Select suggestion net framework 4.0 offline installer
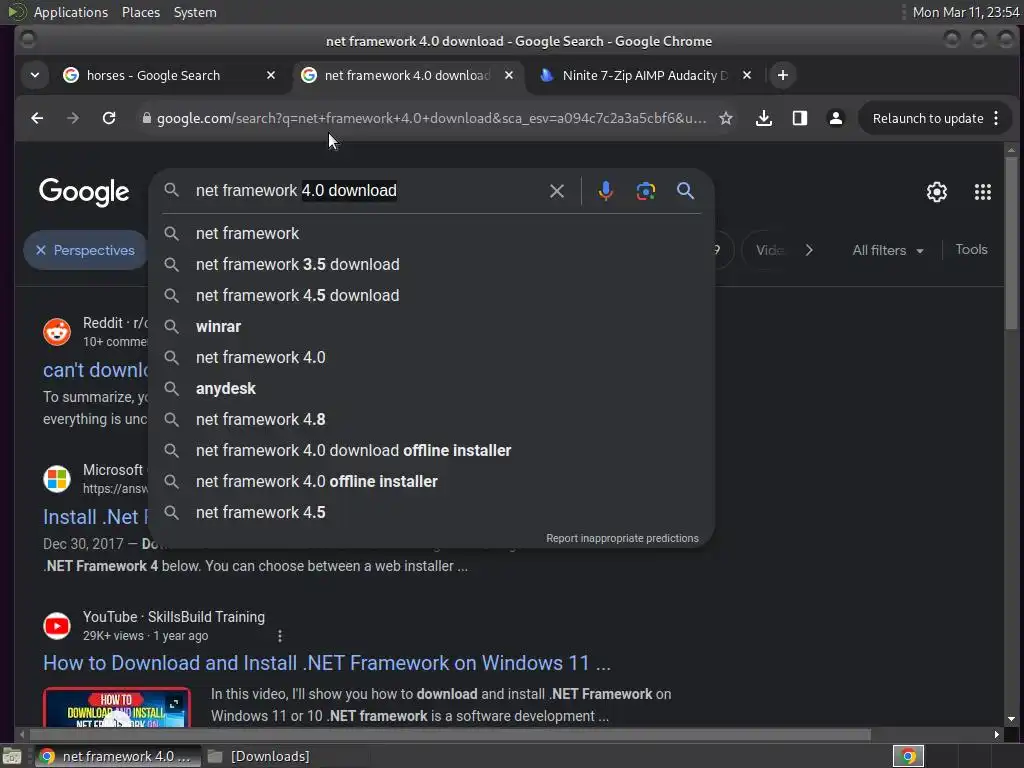 click(431, 481)
